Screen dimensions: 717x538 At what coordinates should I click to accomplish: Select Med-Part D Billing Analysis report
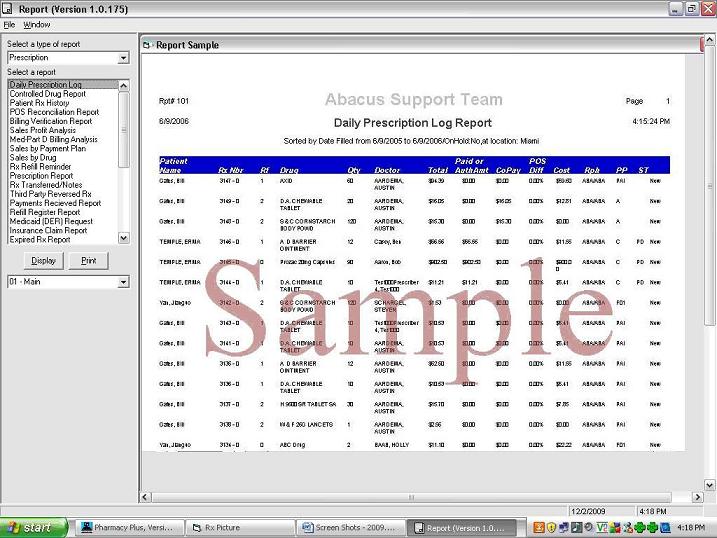54,139
